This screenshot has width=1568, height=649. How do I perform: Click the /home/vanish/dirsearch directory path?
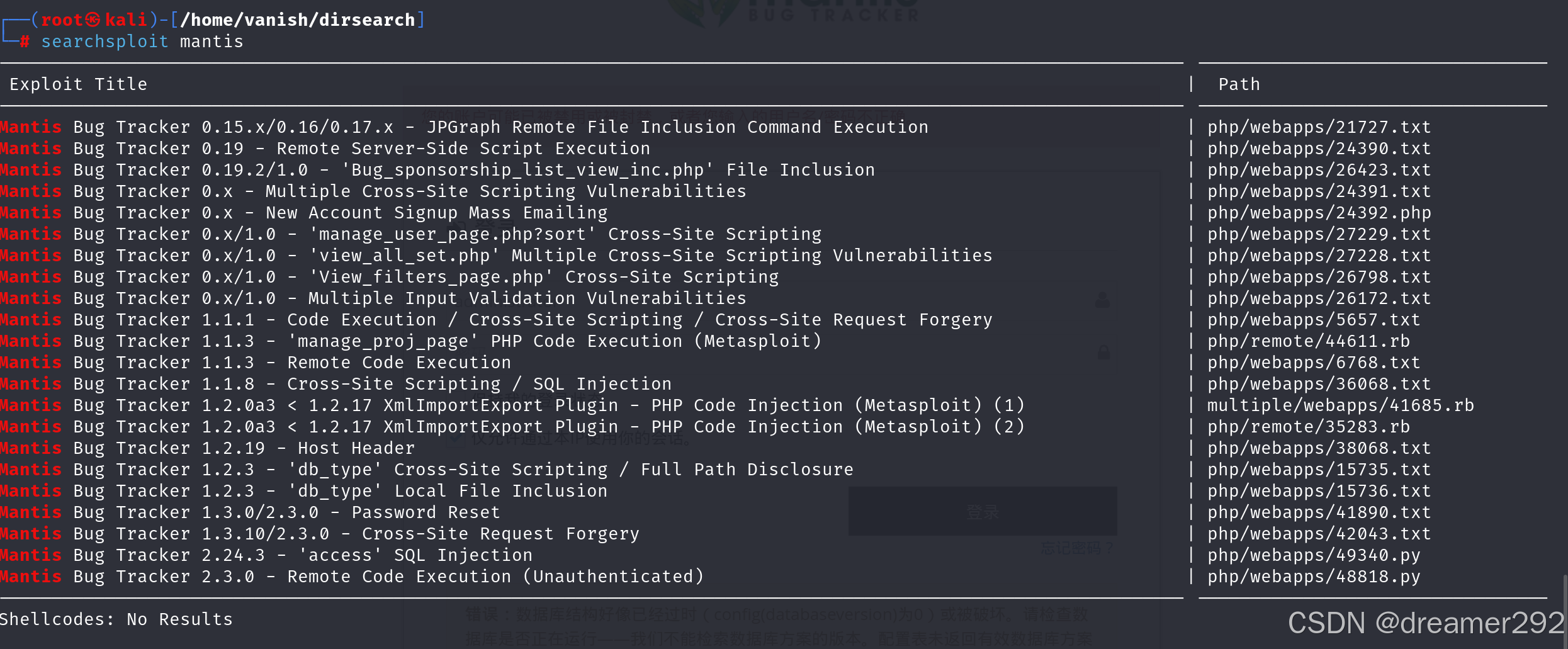coord(298,20)
